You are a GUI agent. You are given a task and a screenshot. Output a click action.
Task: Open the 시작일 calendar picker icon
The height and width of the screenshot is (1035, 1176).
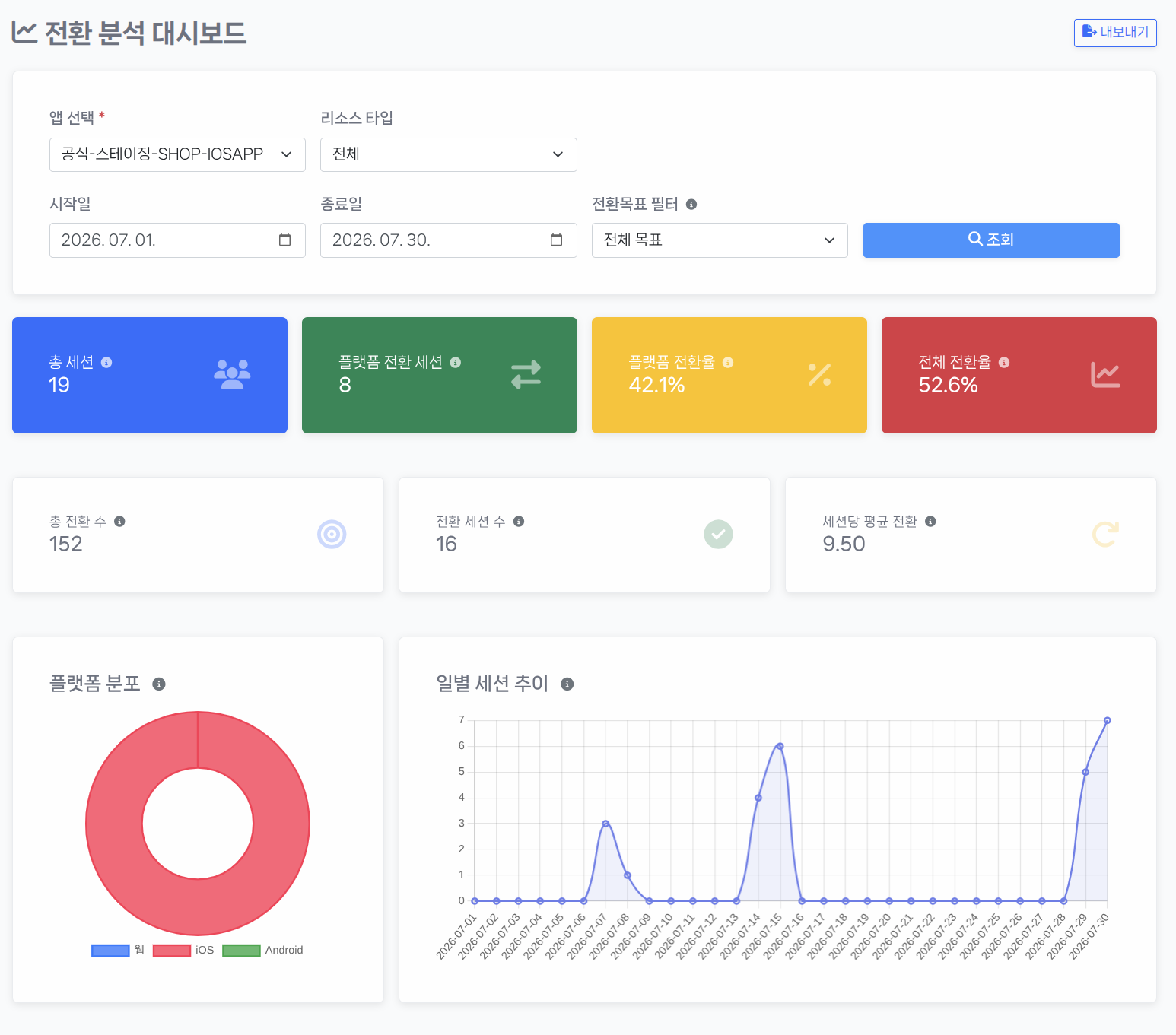[x=285, y=240]
